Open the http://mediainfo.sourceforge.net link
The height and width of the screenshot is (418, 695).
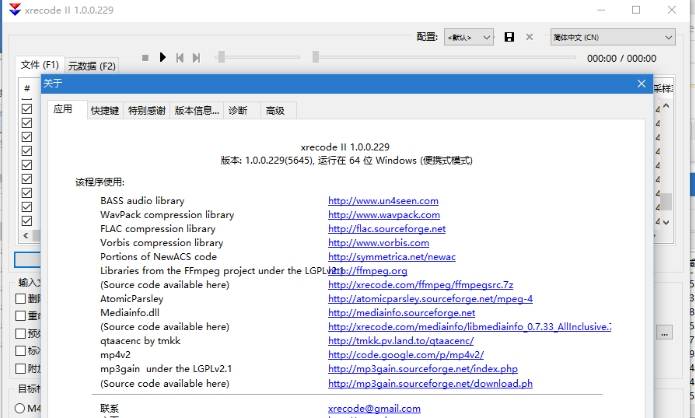click(402, 313)
